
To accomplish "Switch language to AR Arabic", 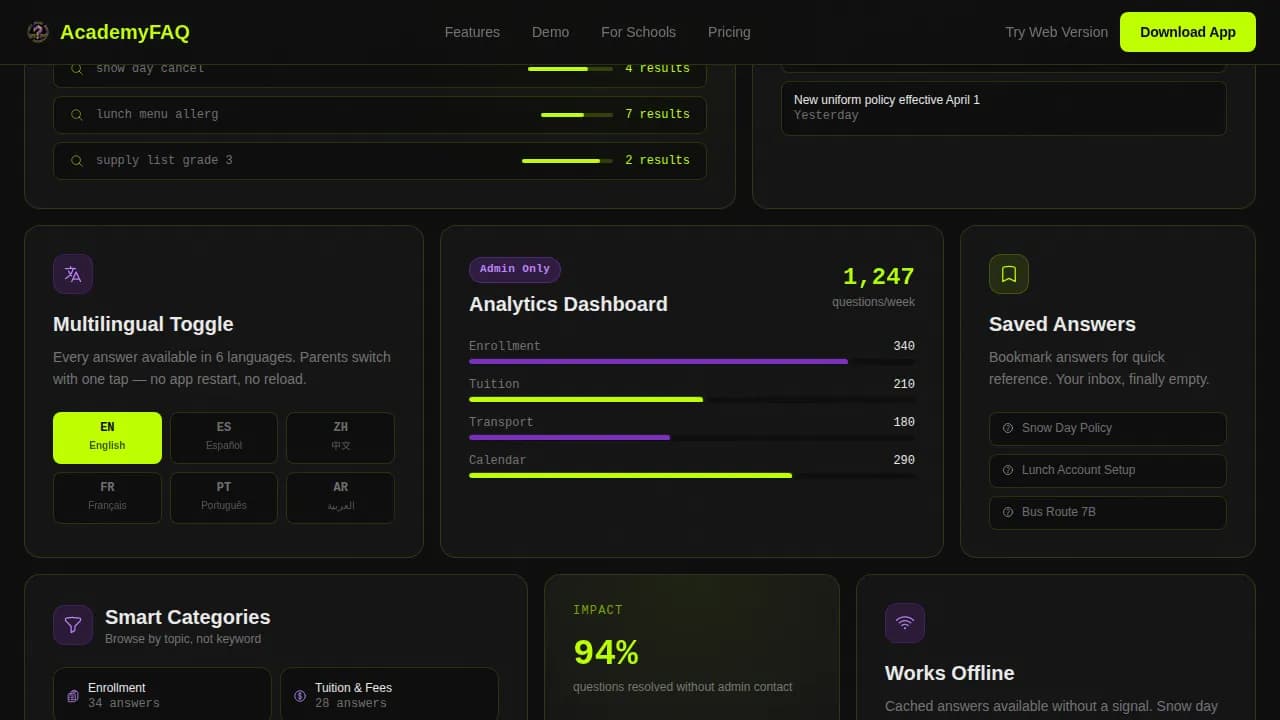I will pyautogui.click(x=341, y=498).
